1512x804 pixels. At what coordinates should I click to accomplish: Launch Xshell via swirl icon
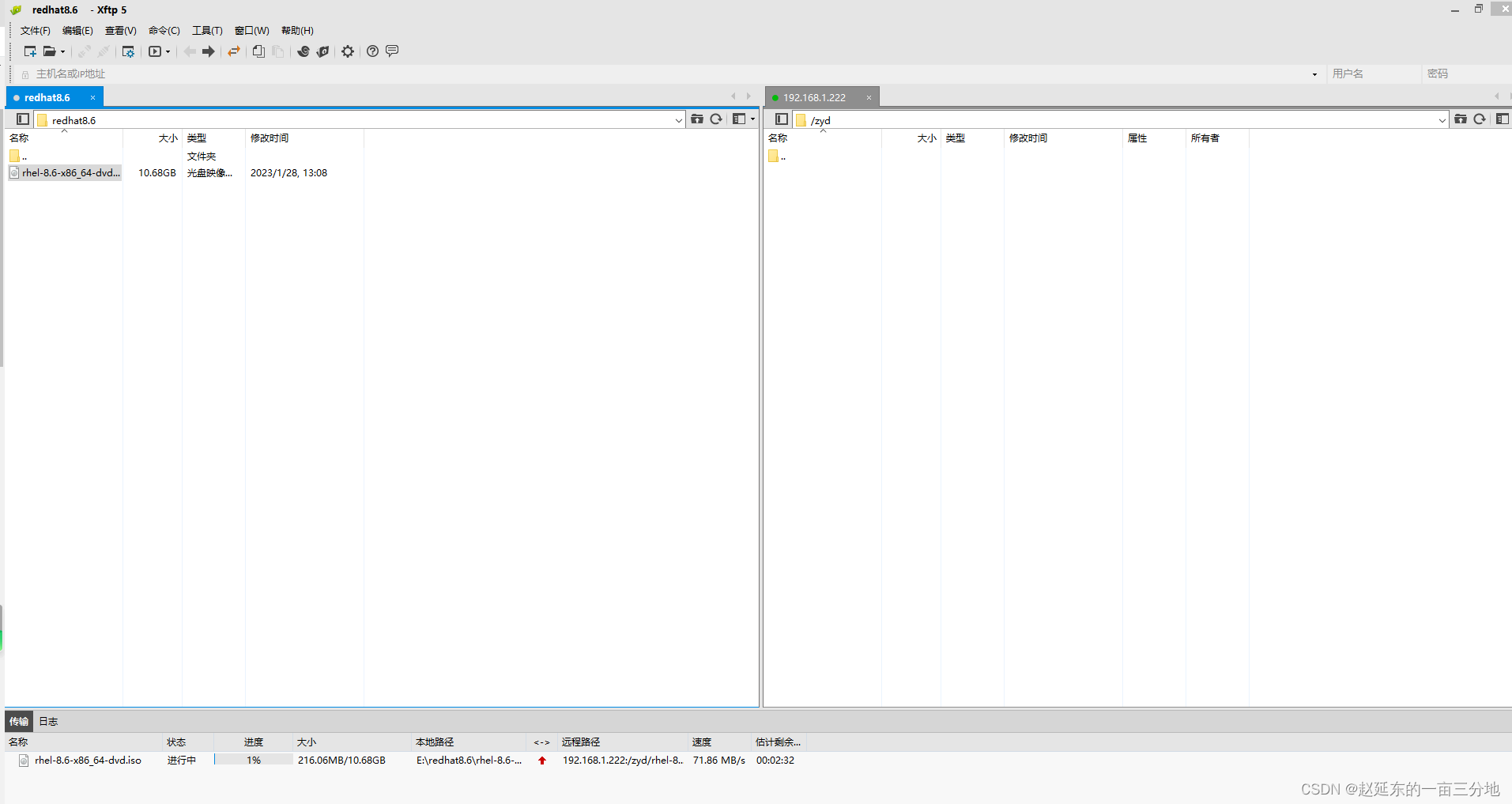(304, 51)
